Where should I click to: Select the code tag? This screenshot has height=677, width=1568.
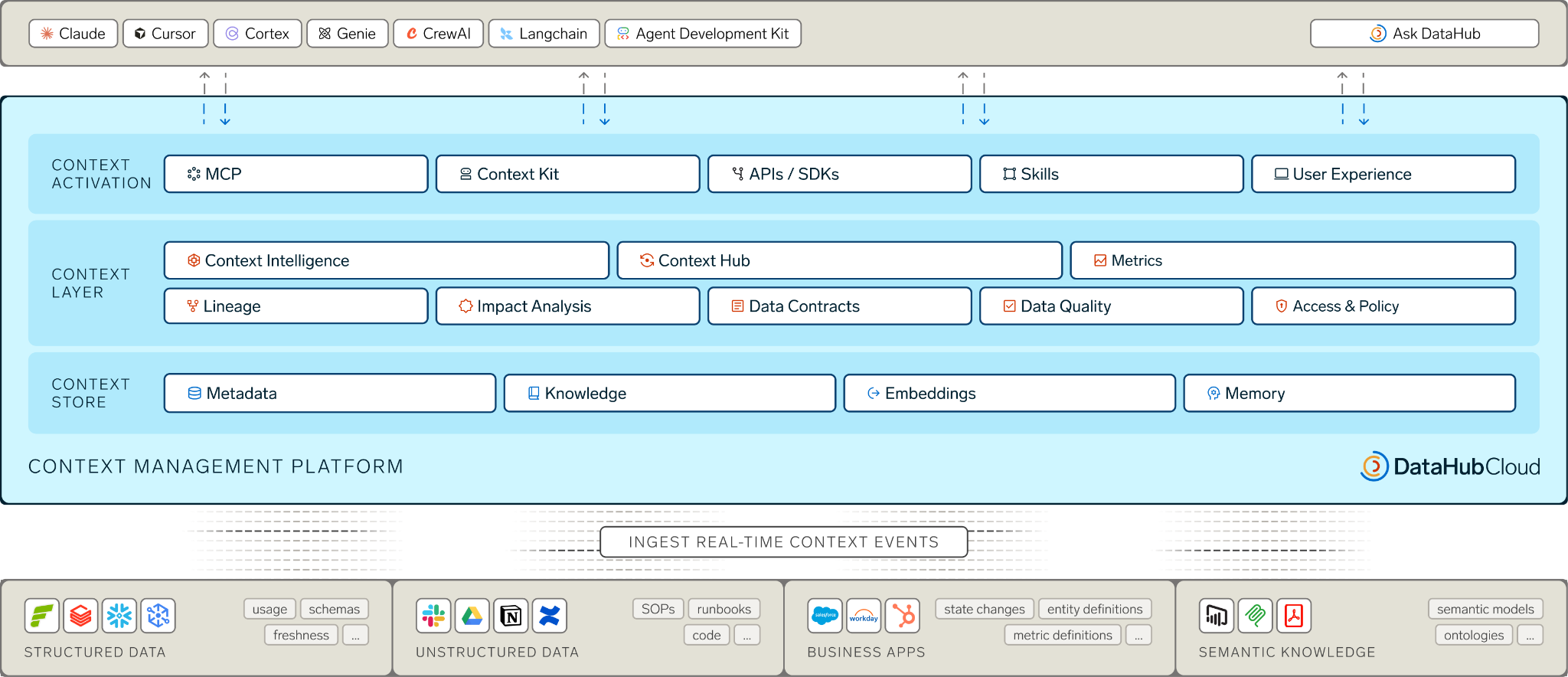(x=707, y=635)
